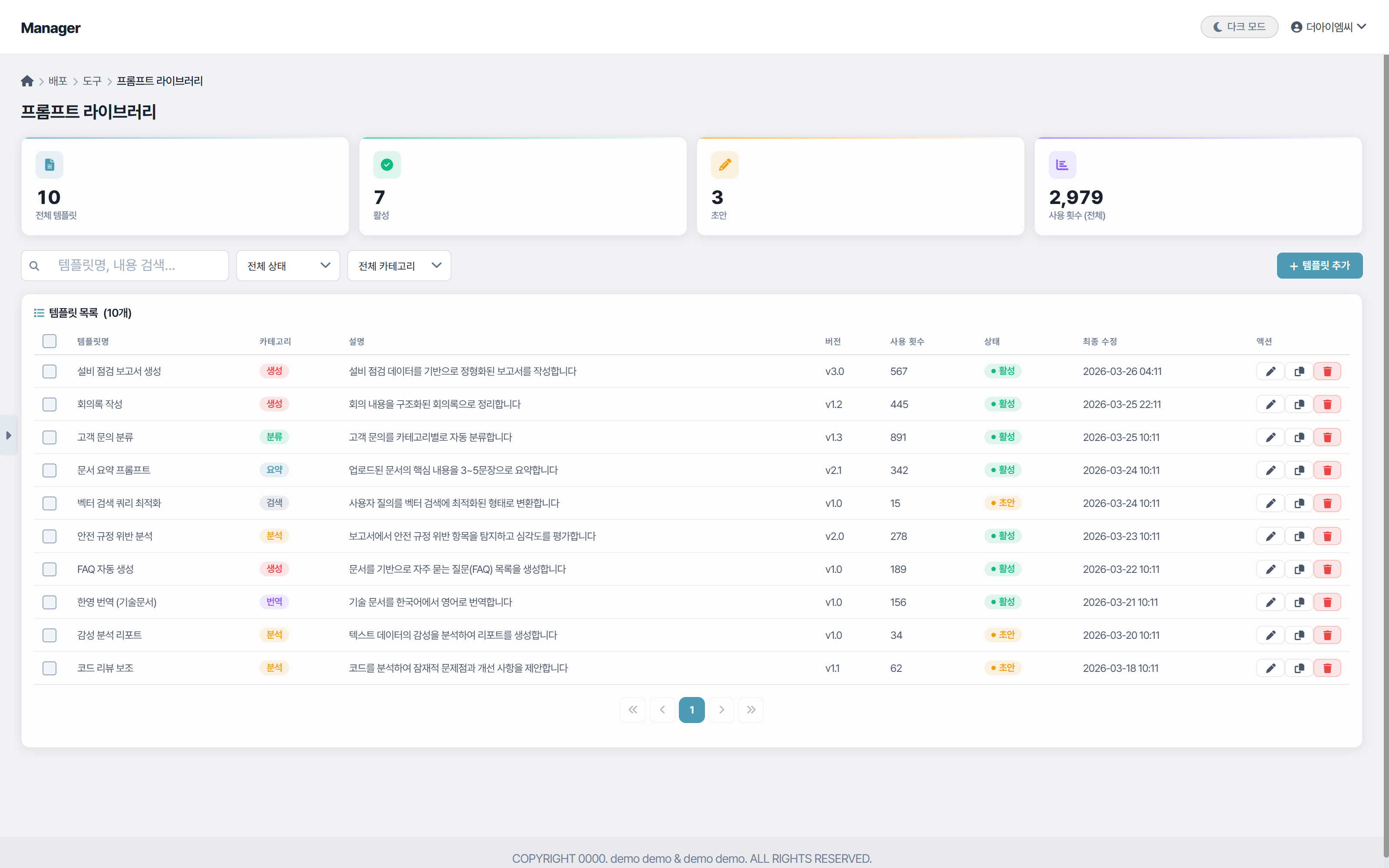Select all templates with header checkbox
1389x868 pixels.
49,342
